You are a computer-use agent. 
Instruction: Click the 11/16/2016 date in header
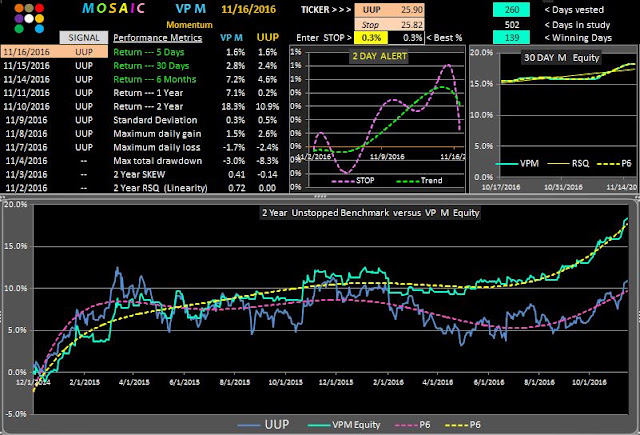249,9
